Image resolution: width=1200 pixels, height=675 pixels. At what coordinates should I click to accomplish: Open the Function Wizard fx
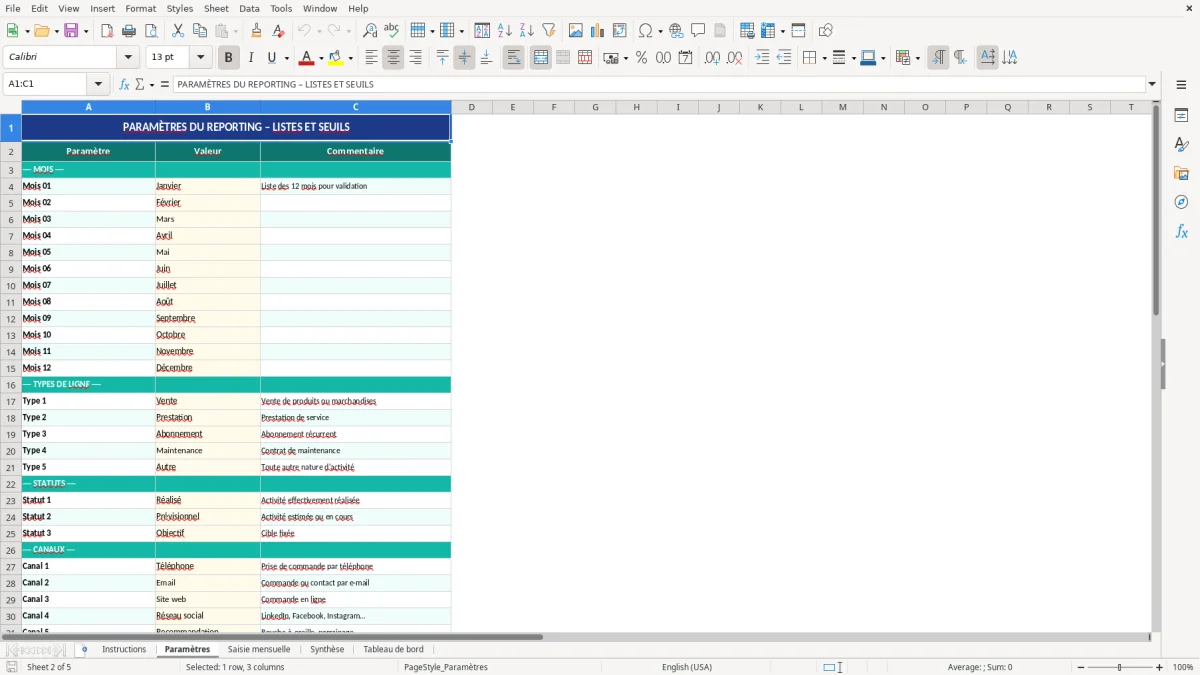(124, 84)
